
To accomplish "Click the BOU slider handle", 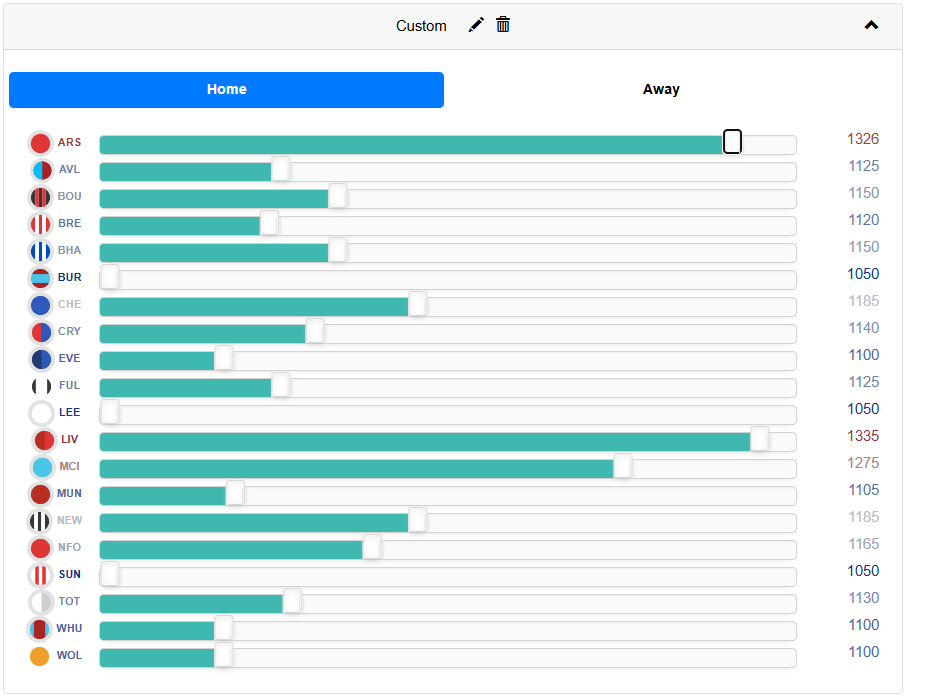I will click(338, 196).
